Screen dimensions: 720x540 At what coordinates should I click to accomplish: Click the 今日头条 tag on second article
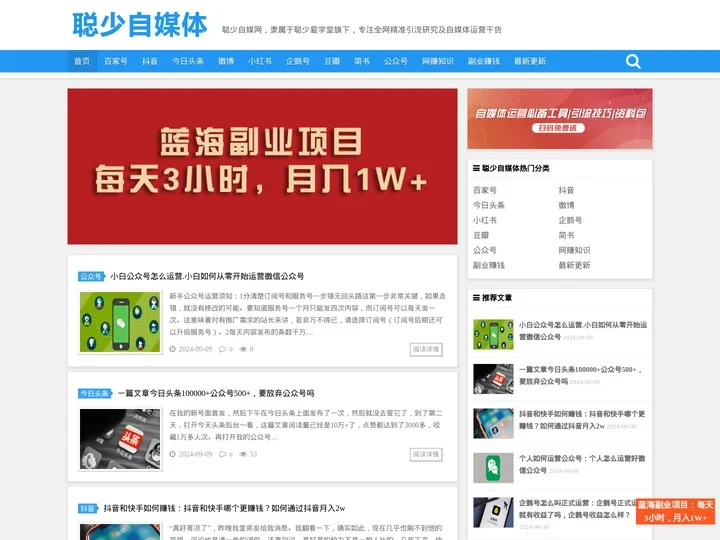[x=95, y=394]
